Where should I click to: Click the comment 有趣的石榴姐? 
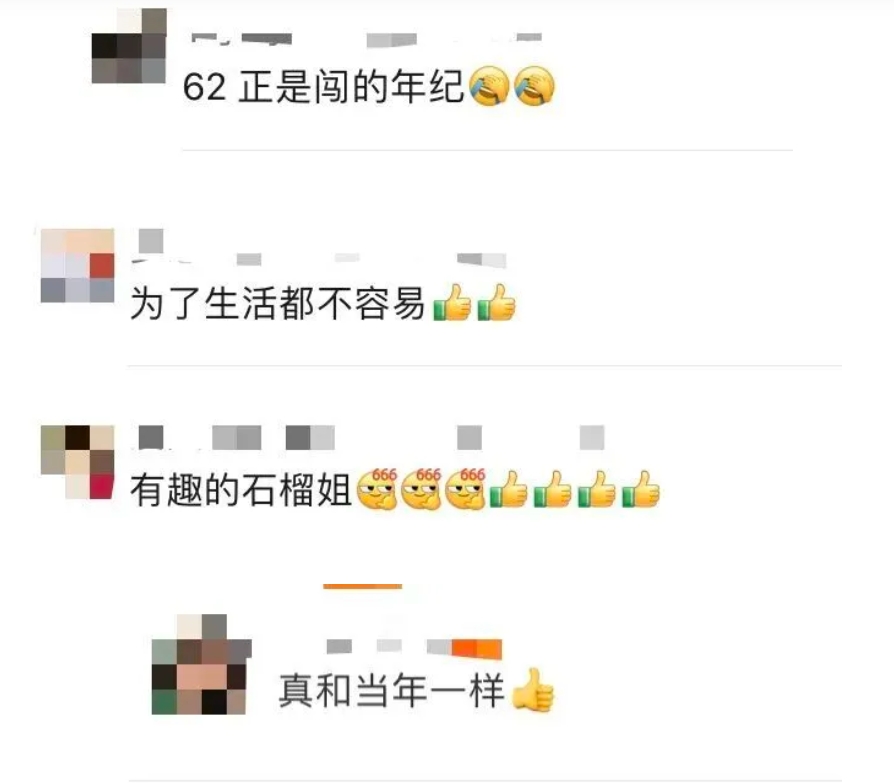pyautogui.click(x=241, y=490)
